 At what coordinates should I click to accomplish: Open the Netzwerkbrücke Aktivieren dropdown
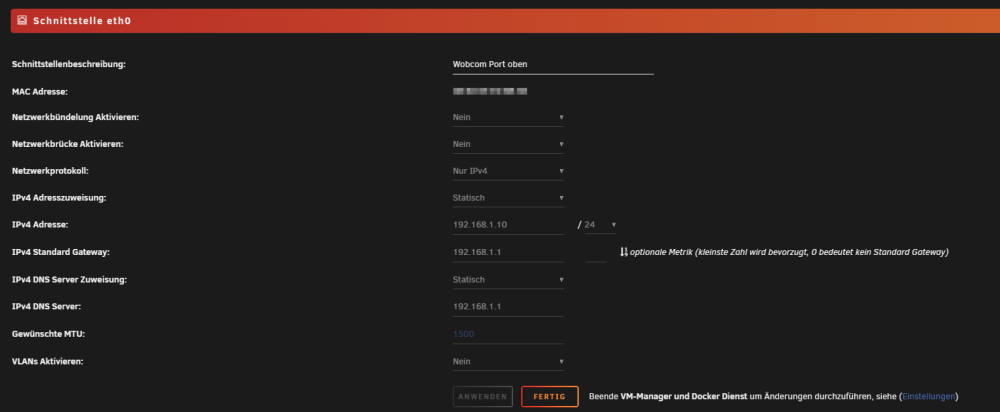tap(508, 144)
